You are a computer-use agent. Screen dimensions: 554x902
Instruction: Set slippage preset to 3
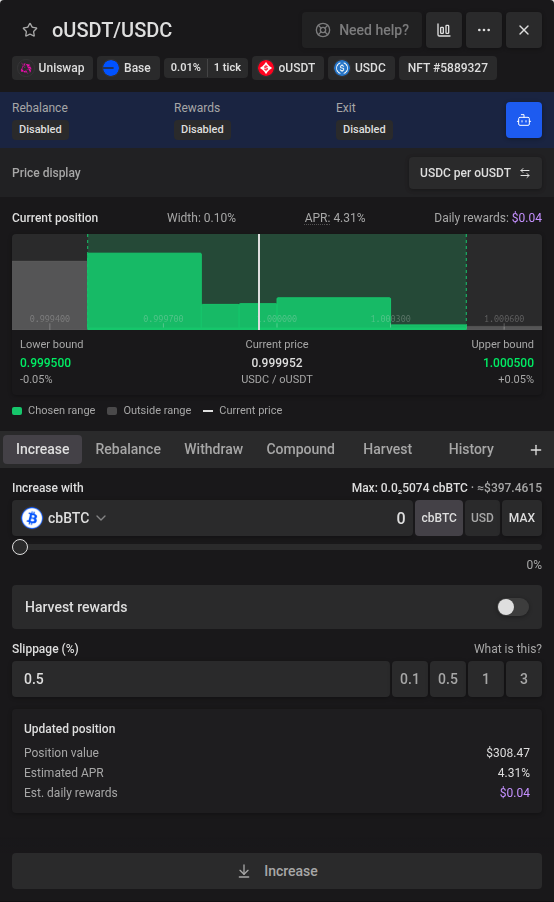(524, 679)
